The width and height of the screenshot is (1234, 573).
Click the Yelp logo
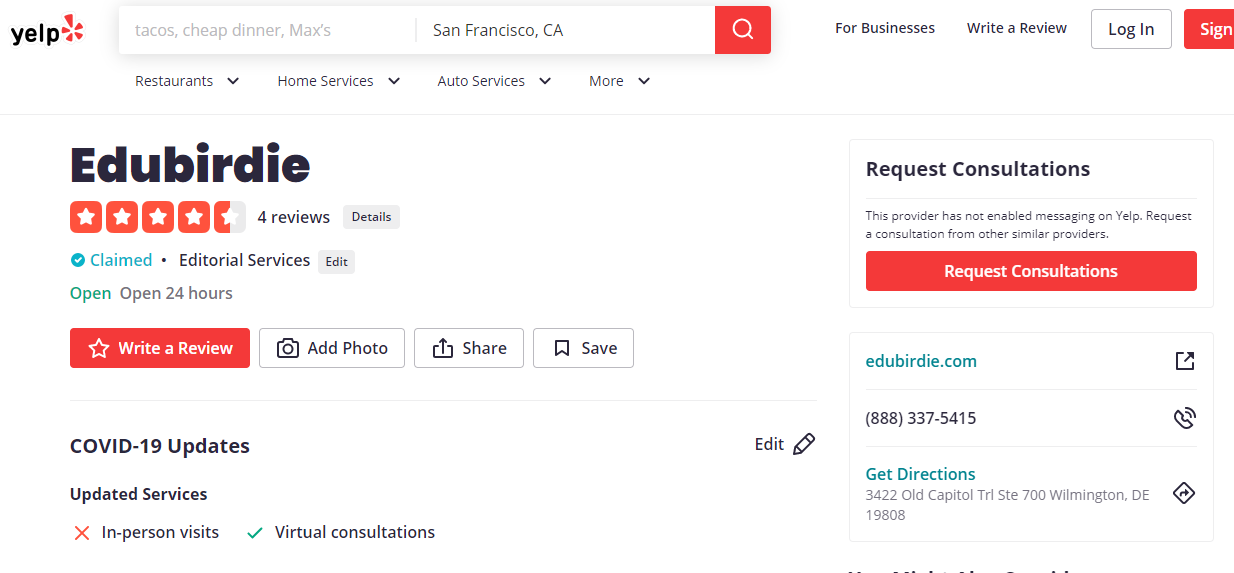(47, 30)
